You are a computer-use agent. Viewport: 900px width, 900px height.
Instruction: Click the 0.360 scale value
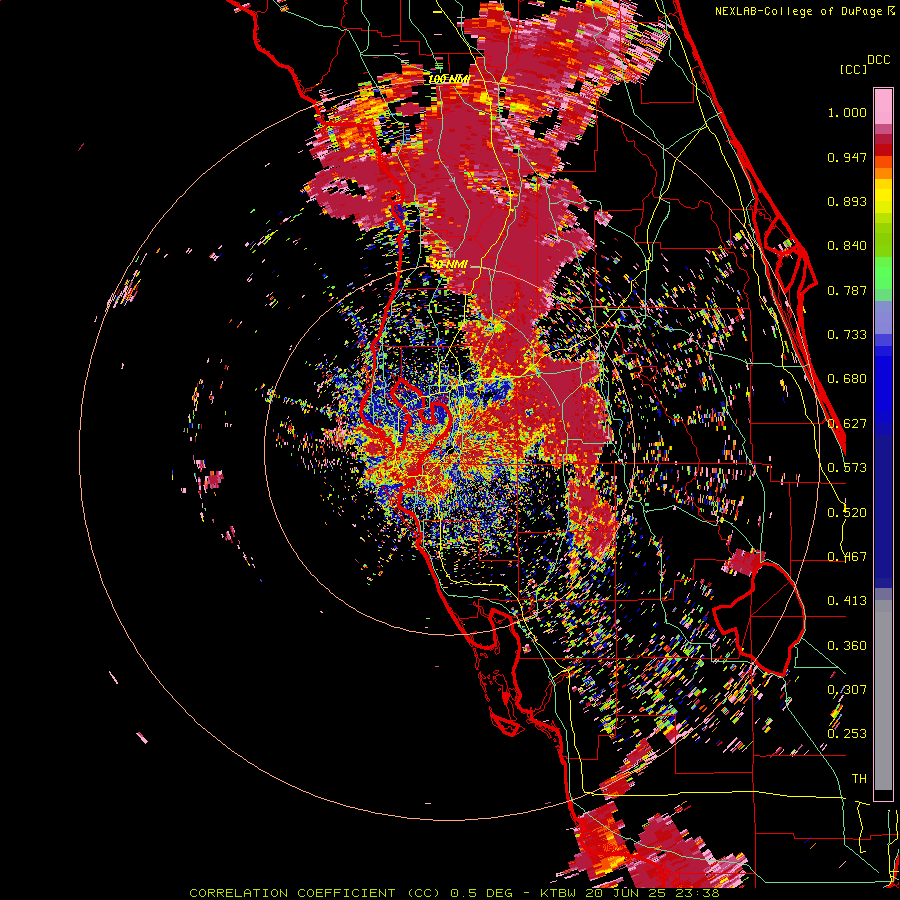(847, 646)
